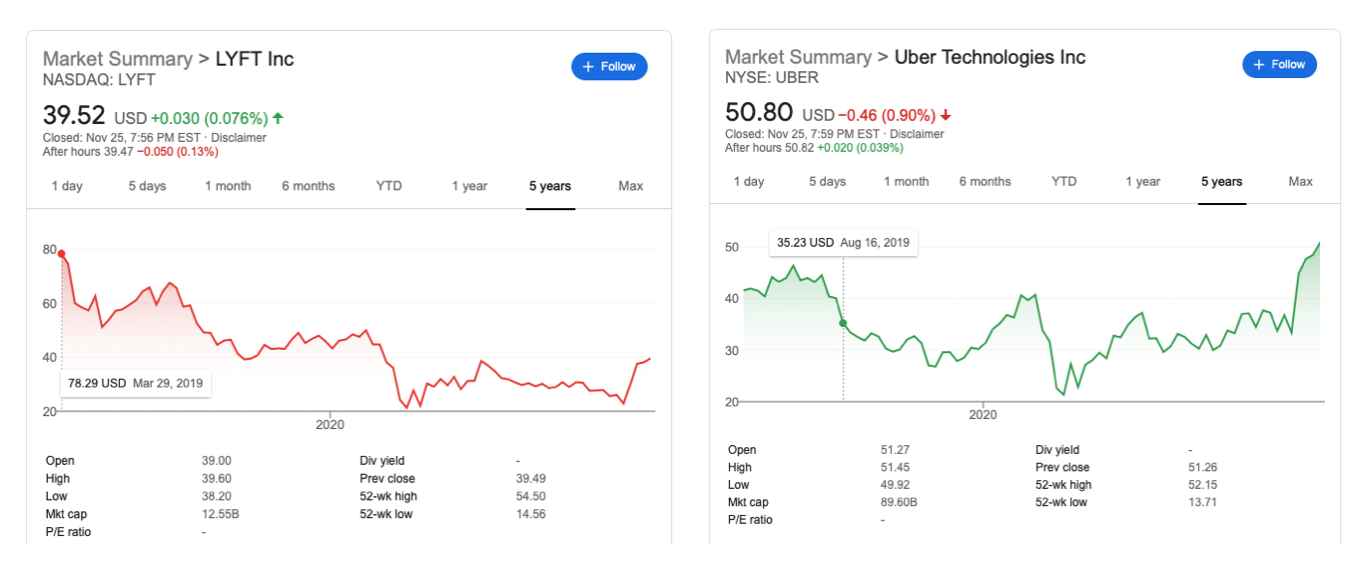Follow Uber Technologies Inc stock
The image size is (1367, 581).
point(1280,65)
